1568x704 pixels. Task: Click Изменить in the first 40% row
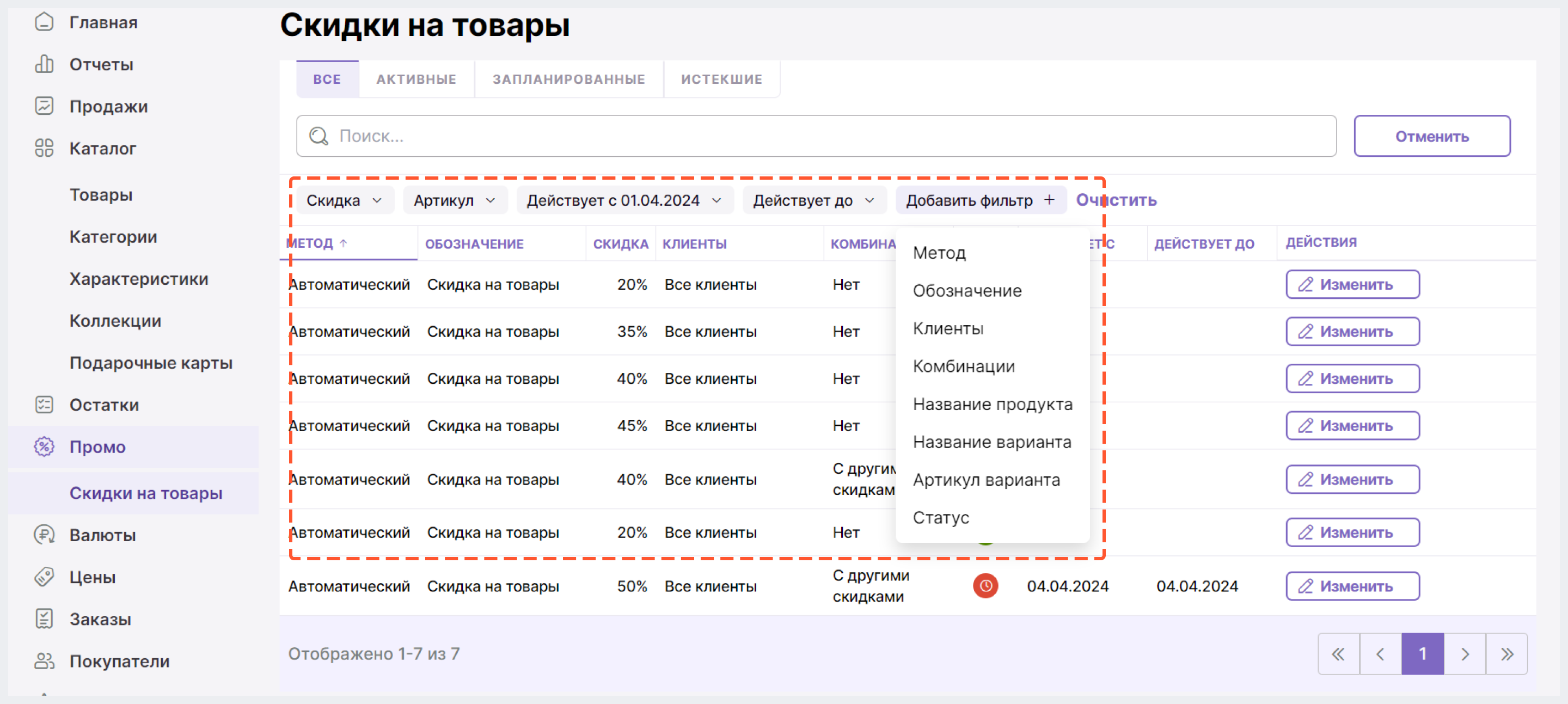tap(1352, 378)
